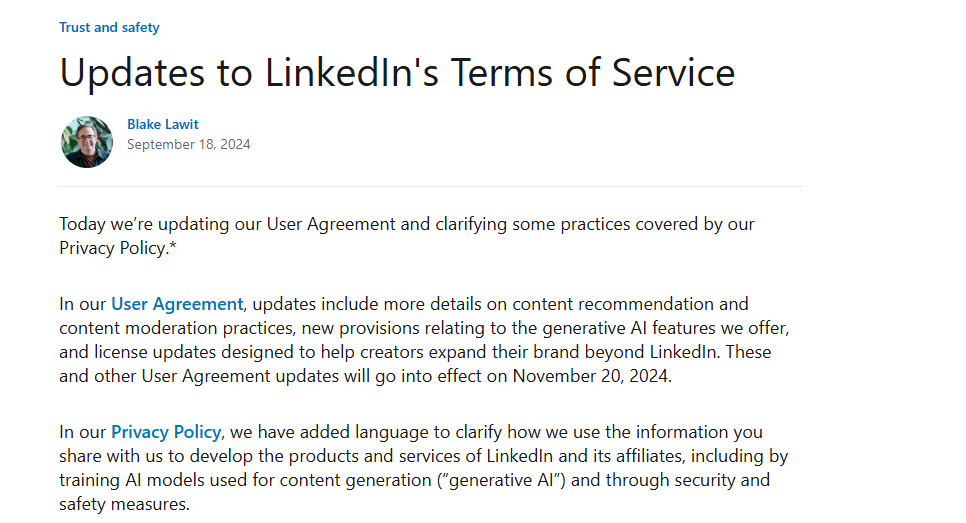Open the Blake Lawit author name link
Viewport: 966px width, 523px height.
[x=162, y=124]
